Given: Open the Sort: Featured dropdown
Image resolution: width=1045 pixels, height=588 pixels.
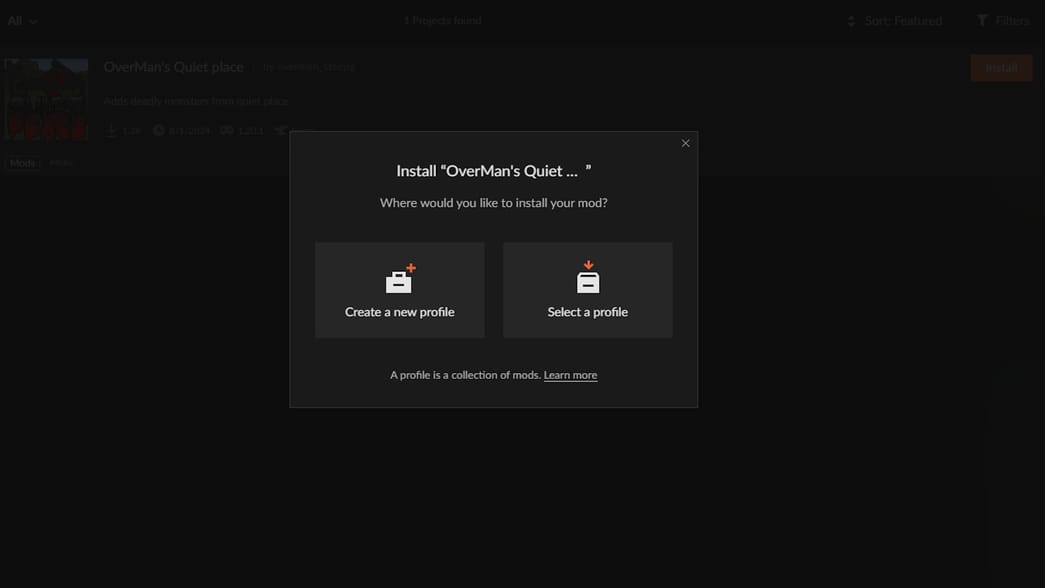Looking at the screenshot, I should [x=894, y=21].
